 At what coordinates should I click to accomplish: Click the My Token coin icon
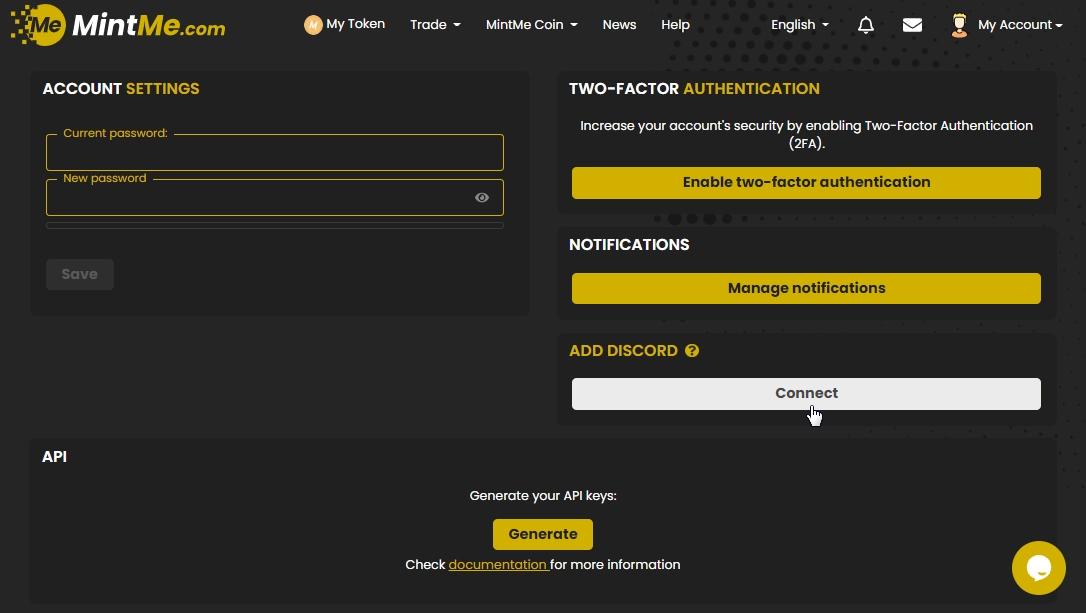(313, 25)
